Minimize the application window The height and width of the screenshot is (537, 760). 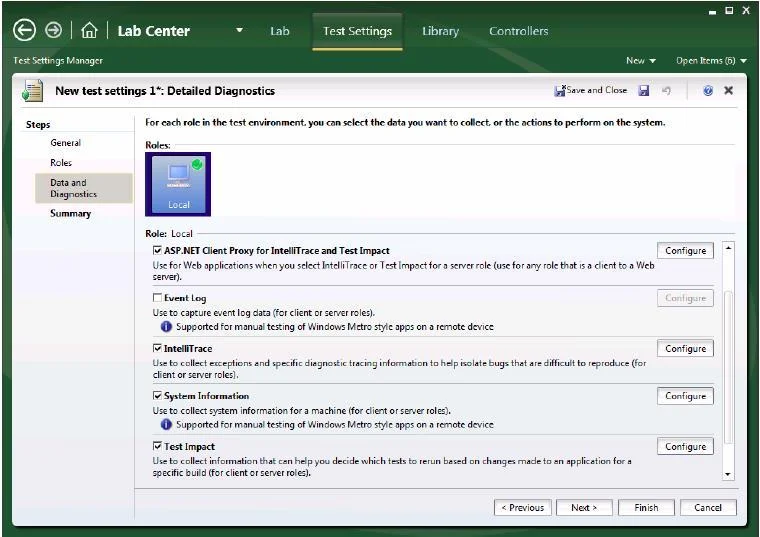712,11
